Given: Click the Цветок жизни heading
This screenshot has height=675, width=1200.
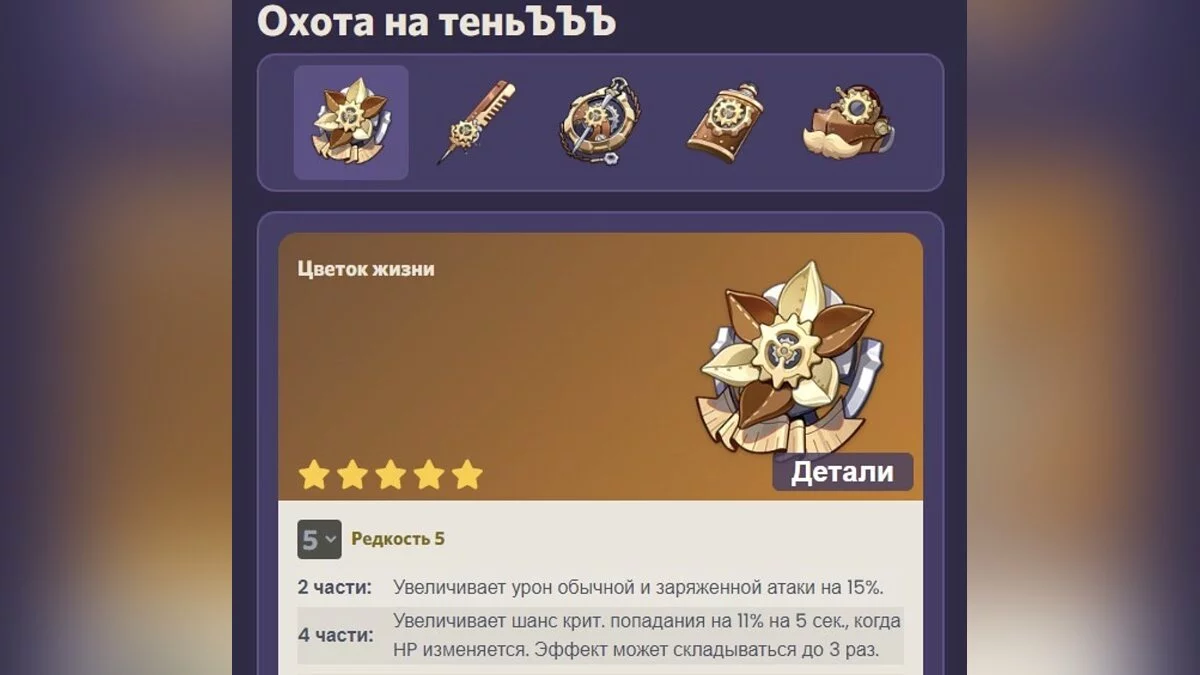Looking at the screenshot, I should 366,268.
